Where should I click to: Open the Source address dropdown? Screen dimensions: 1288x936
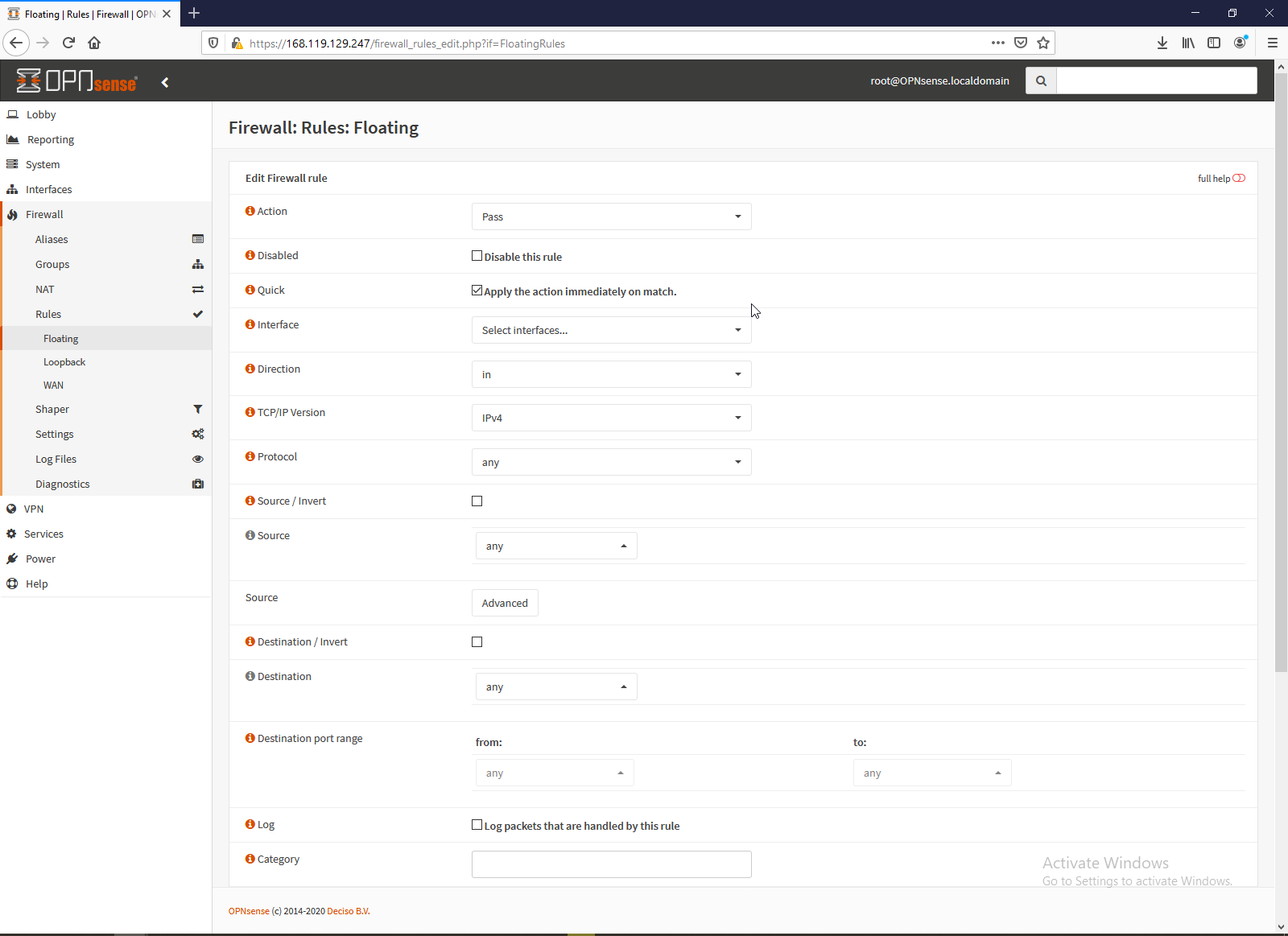click(556, 546)
